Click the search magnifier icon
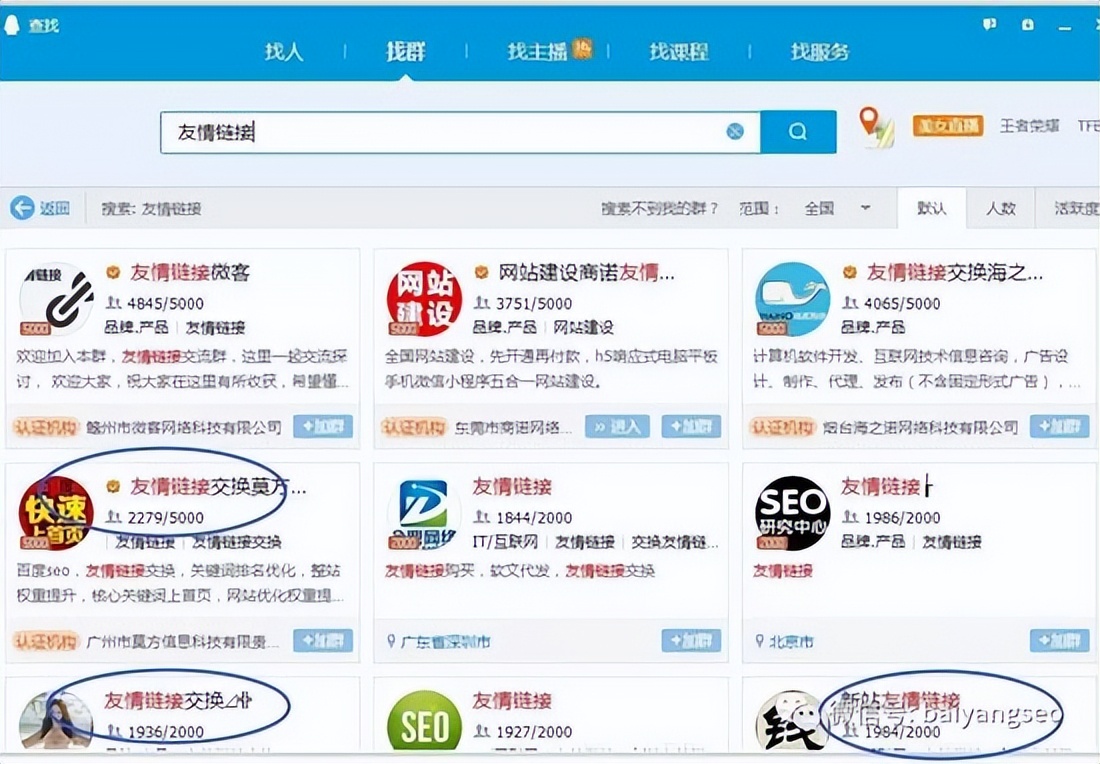This screenshot has width=1100, height=764. (796, 131)
